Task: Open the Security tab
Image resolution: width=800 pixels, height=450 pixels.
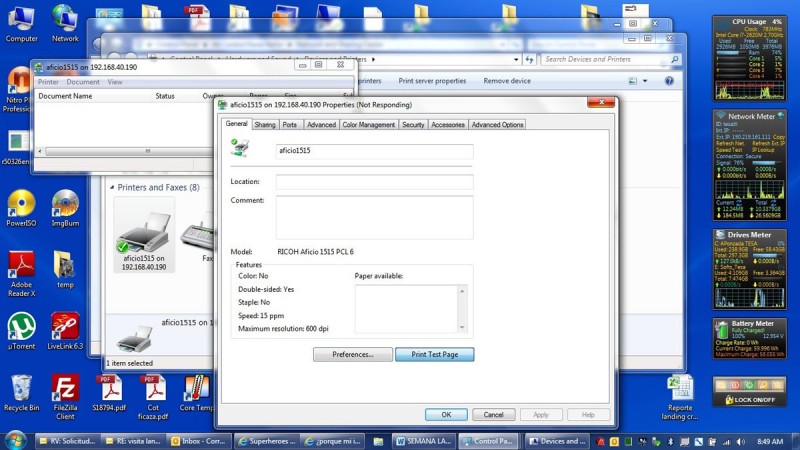Action: 413,124
